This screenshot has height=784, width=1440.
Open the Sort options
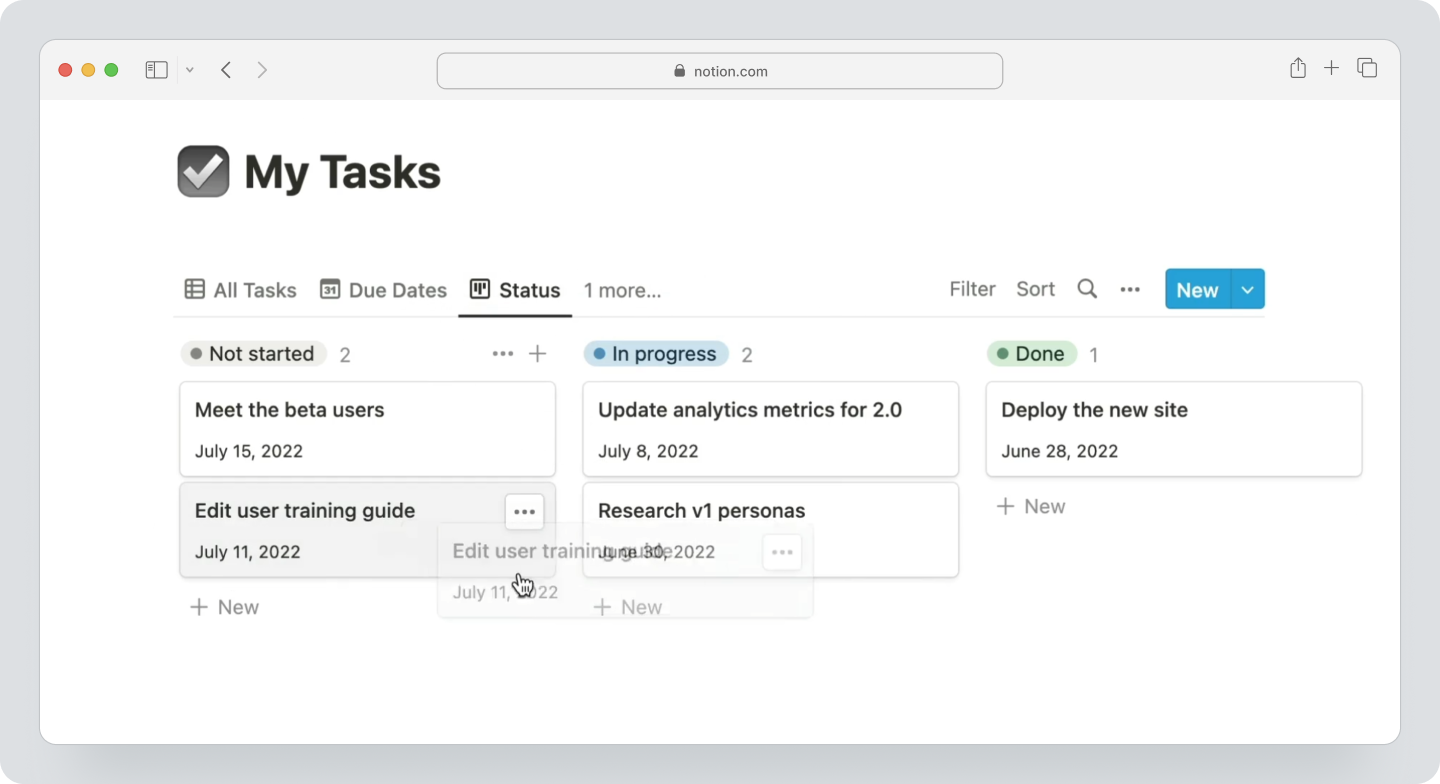tap(1035, 289)
